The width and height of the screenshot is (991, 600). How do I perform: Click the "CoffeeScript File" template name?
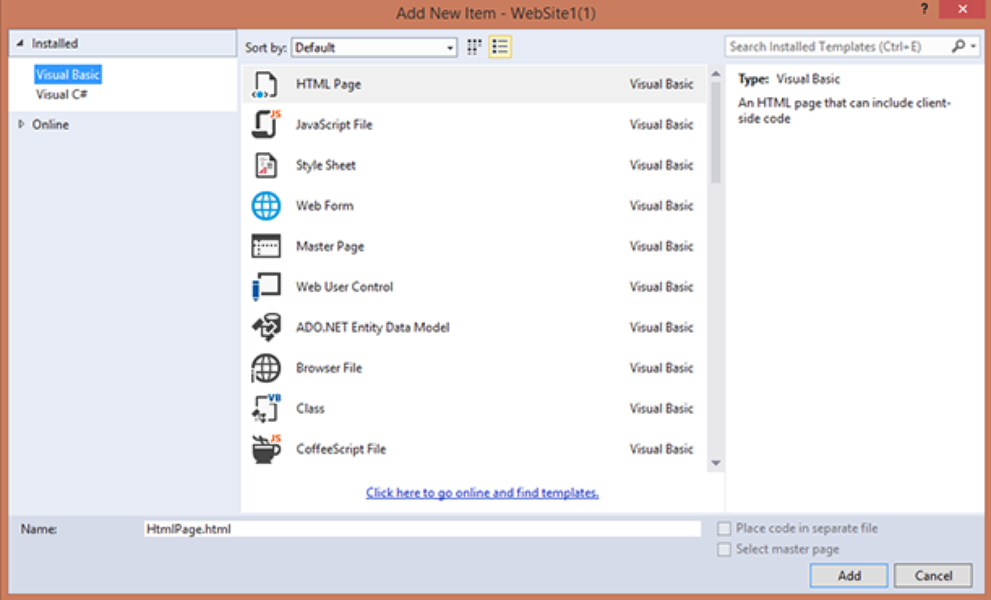[x=341, y=449]
